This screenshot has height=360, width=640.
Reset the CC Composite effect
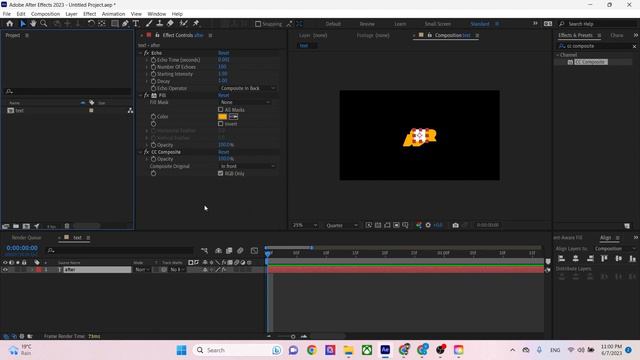[224, 152]
